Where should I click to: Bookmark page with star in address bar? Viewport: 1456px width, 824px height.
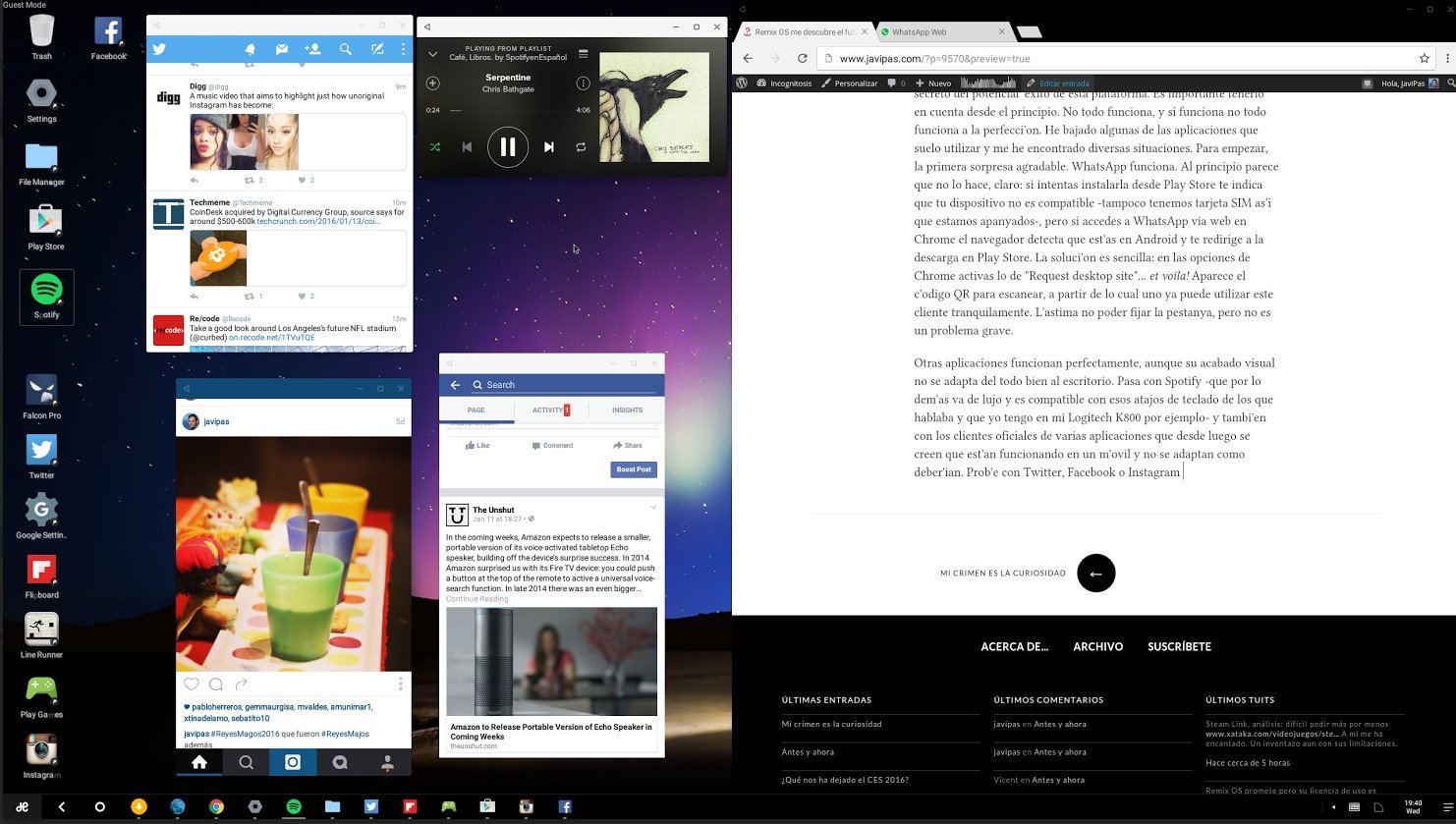1424,58
